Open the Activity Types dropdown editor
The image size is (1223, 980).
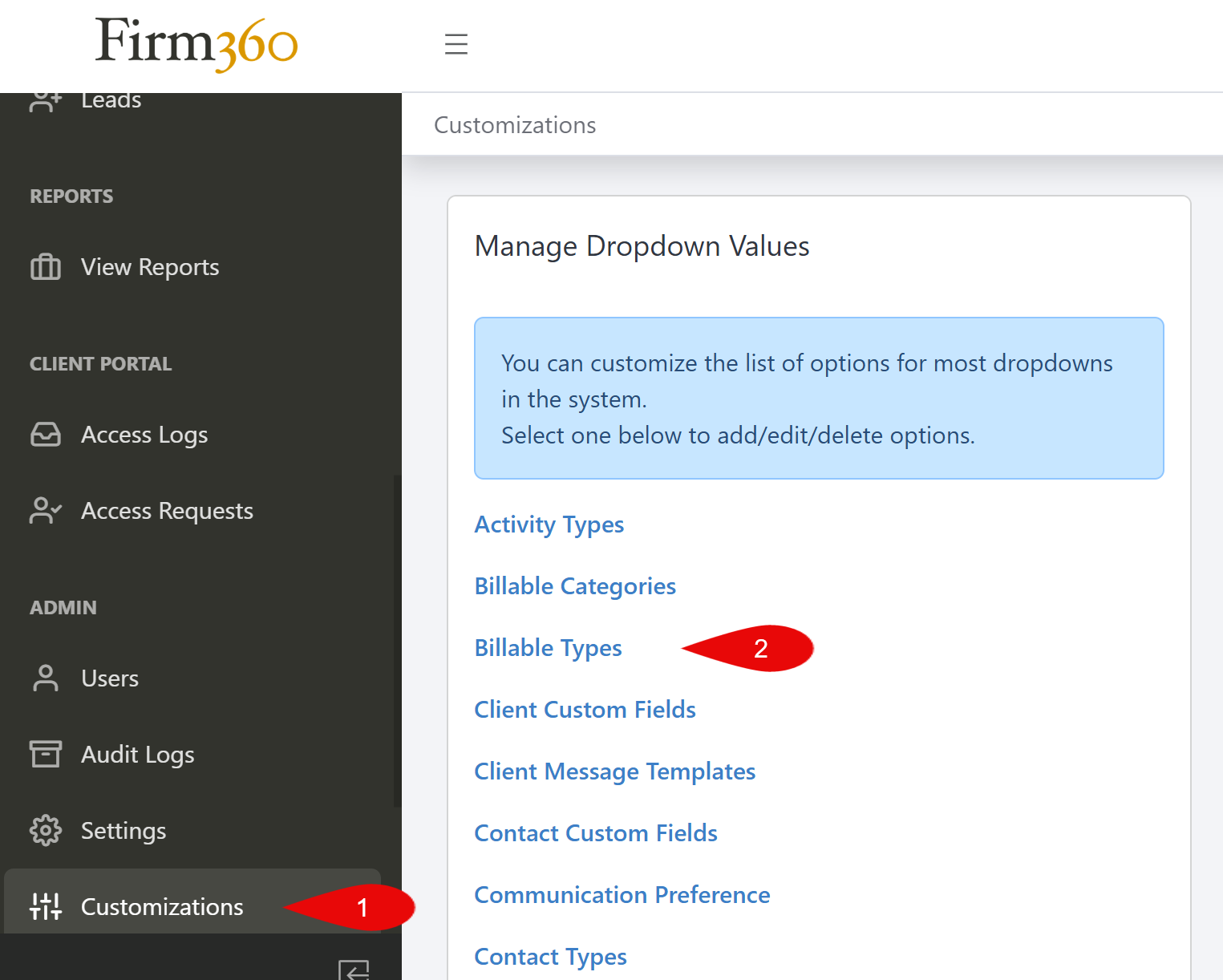click(549, 524)
